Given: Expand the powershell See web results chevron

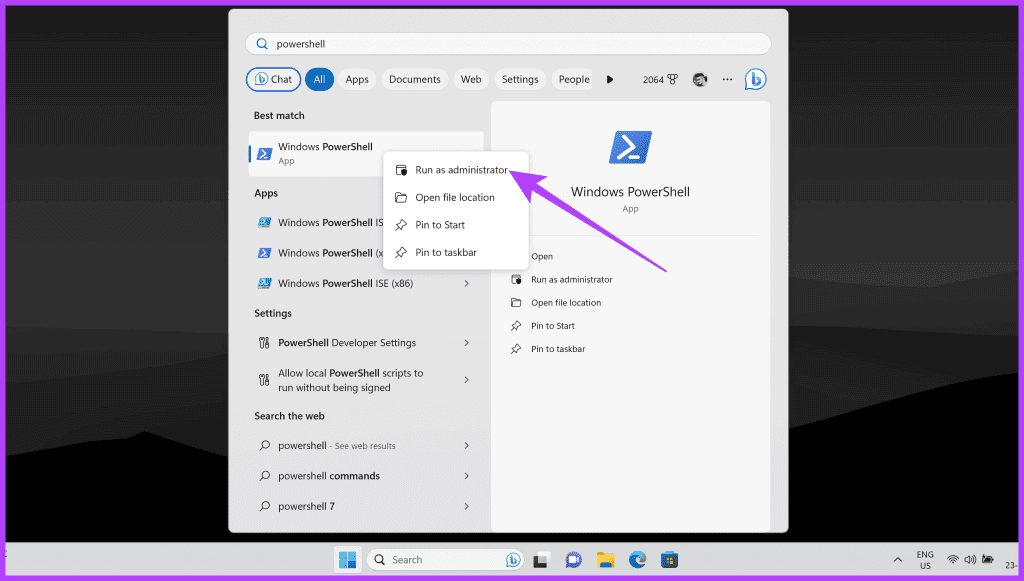Looking at the screenshot, I should point(466,445).
